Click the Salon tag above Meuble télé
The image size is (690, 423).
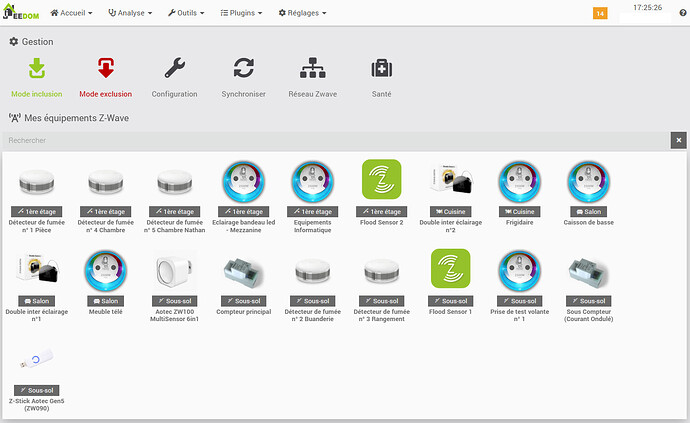coord(106,301)
